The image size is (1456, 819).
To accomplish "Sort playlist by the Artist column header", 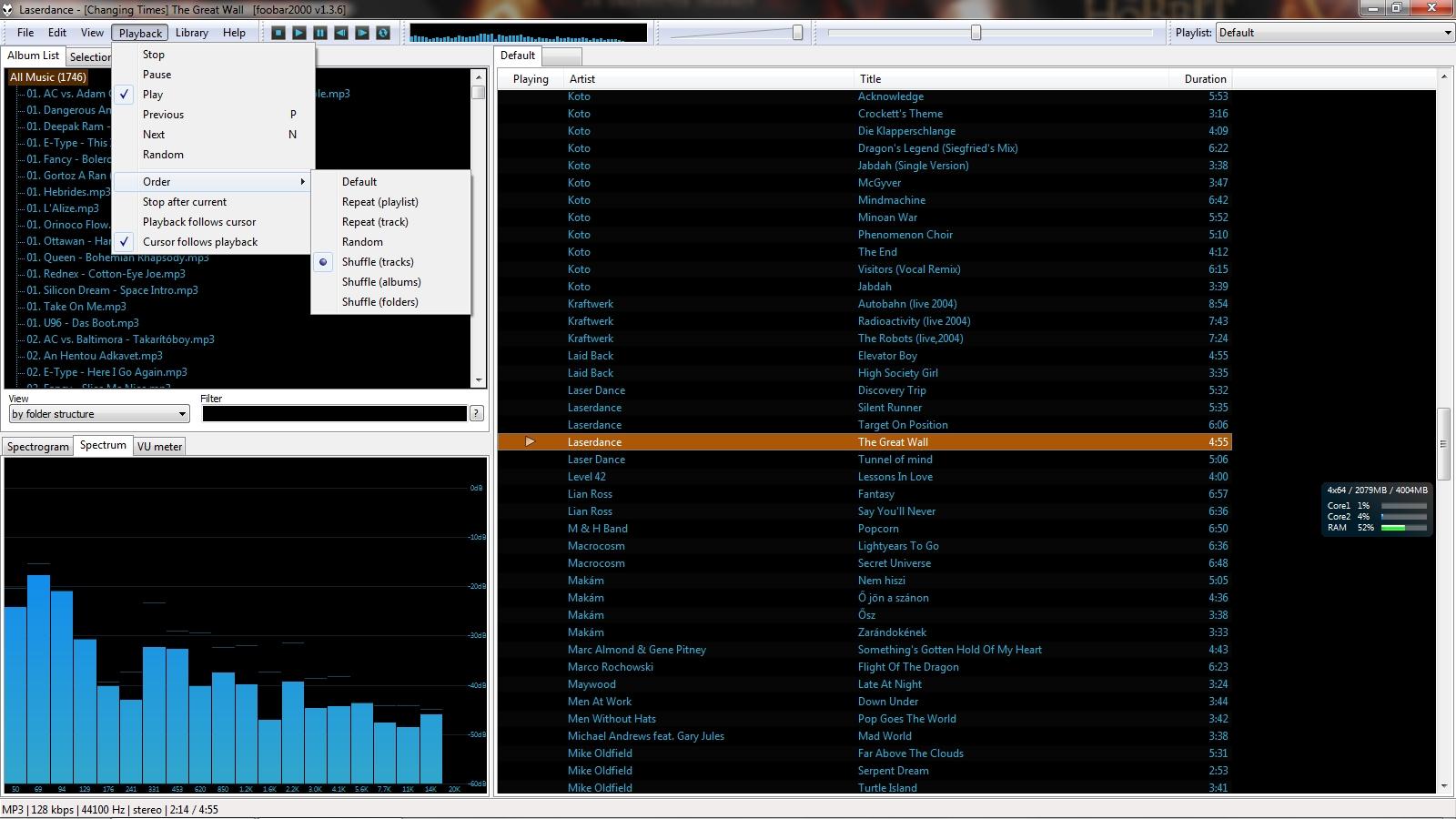I will click(709, 79).
